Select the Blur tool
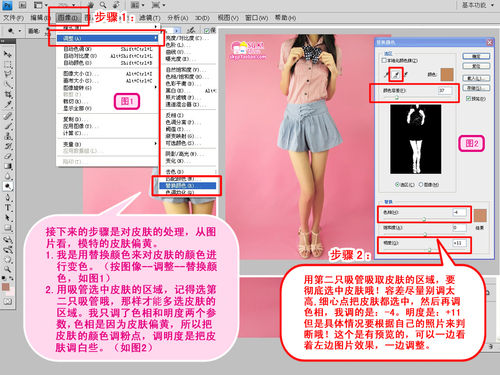The image size is (500, 375). tap(7, 176)
